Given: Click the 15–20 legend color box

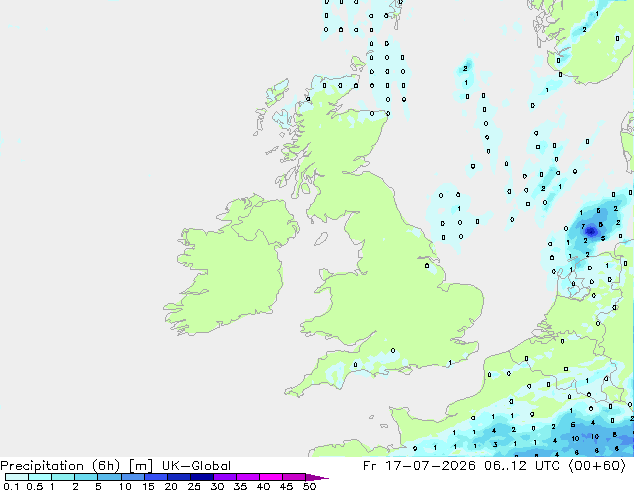Looking at the screenshot, I should pos(156,477).
